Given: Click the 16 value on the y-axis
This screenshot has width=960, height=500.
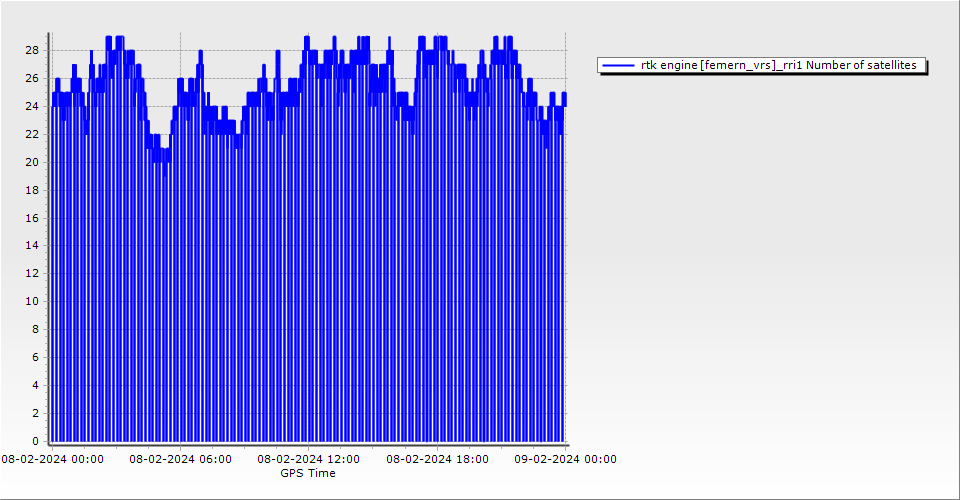Looking at the screenshot, I should 32,217.
